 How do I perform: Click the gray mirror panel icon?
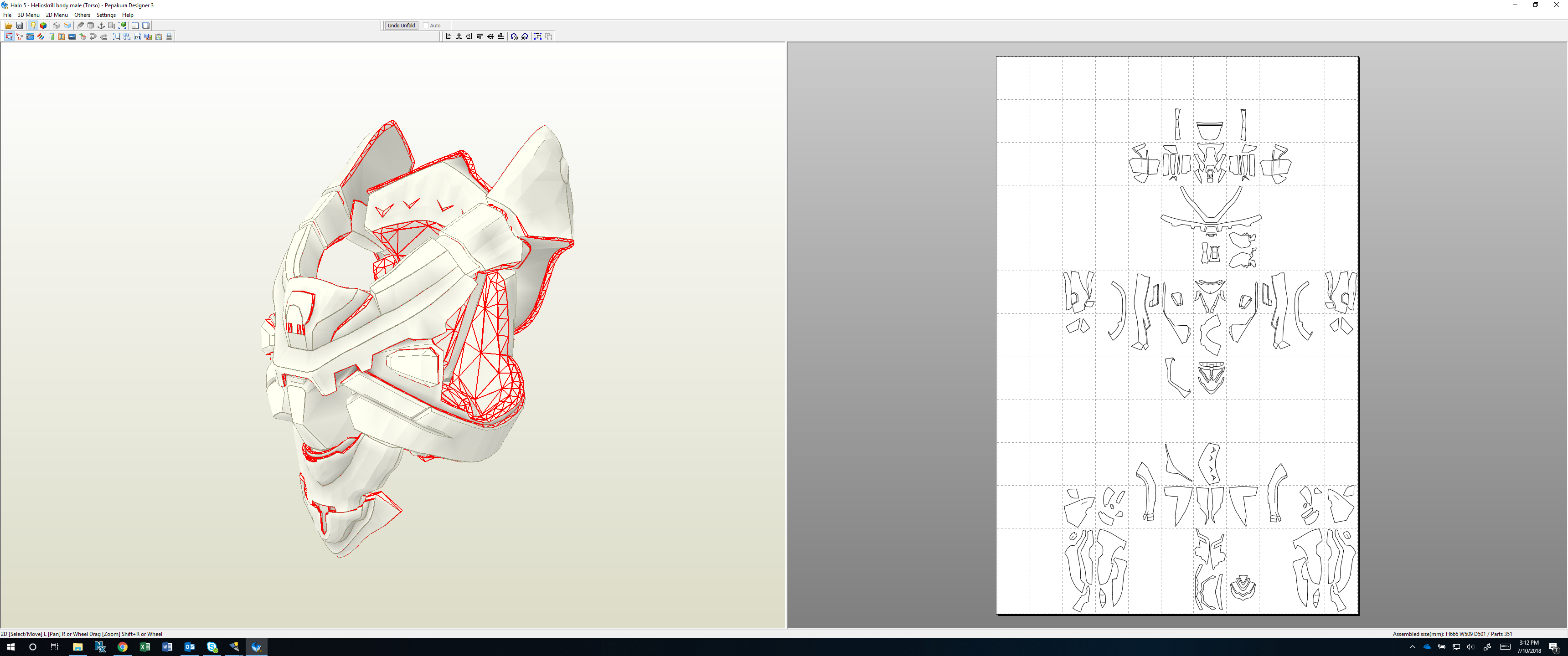111,26
